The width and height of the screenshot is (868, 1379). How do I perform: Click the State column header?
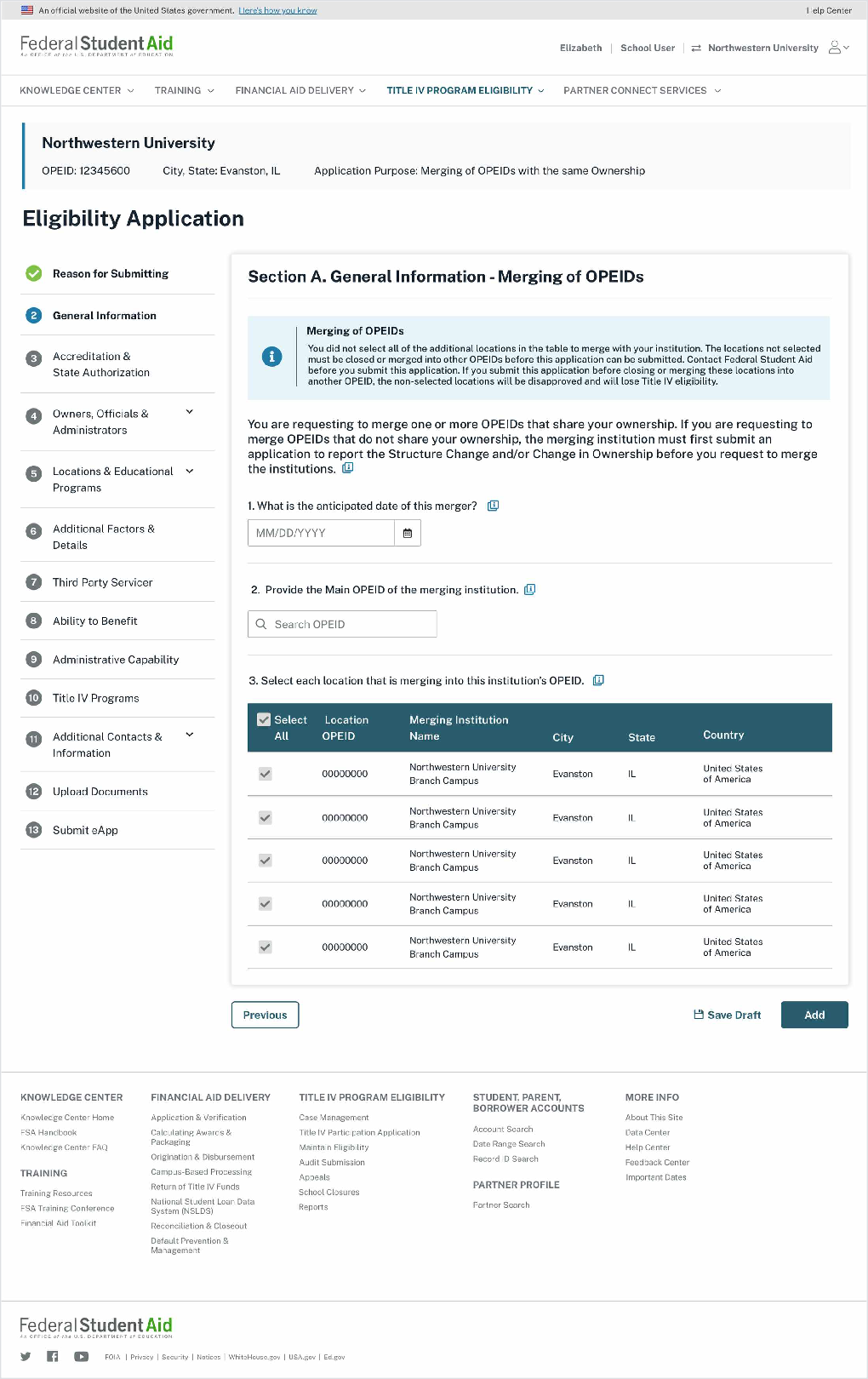pos(642,737)
